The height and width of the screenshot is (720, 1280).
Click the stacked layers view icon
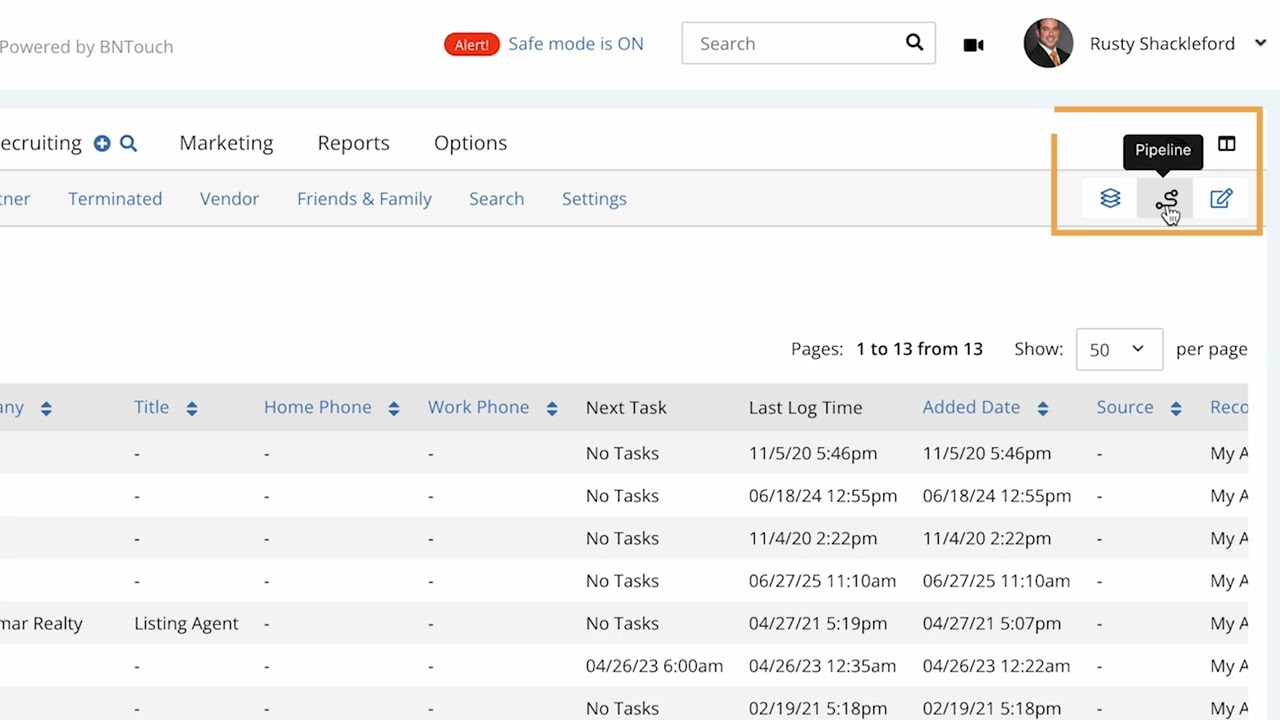(x=1110, y=199)
